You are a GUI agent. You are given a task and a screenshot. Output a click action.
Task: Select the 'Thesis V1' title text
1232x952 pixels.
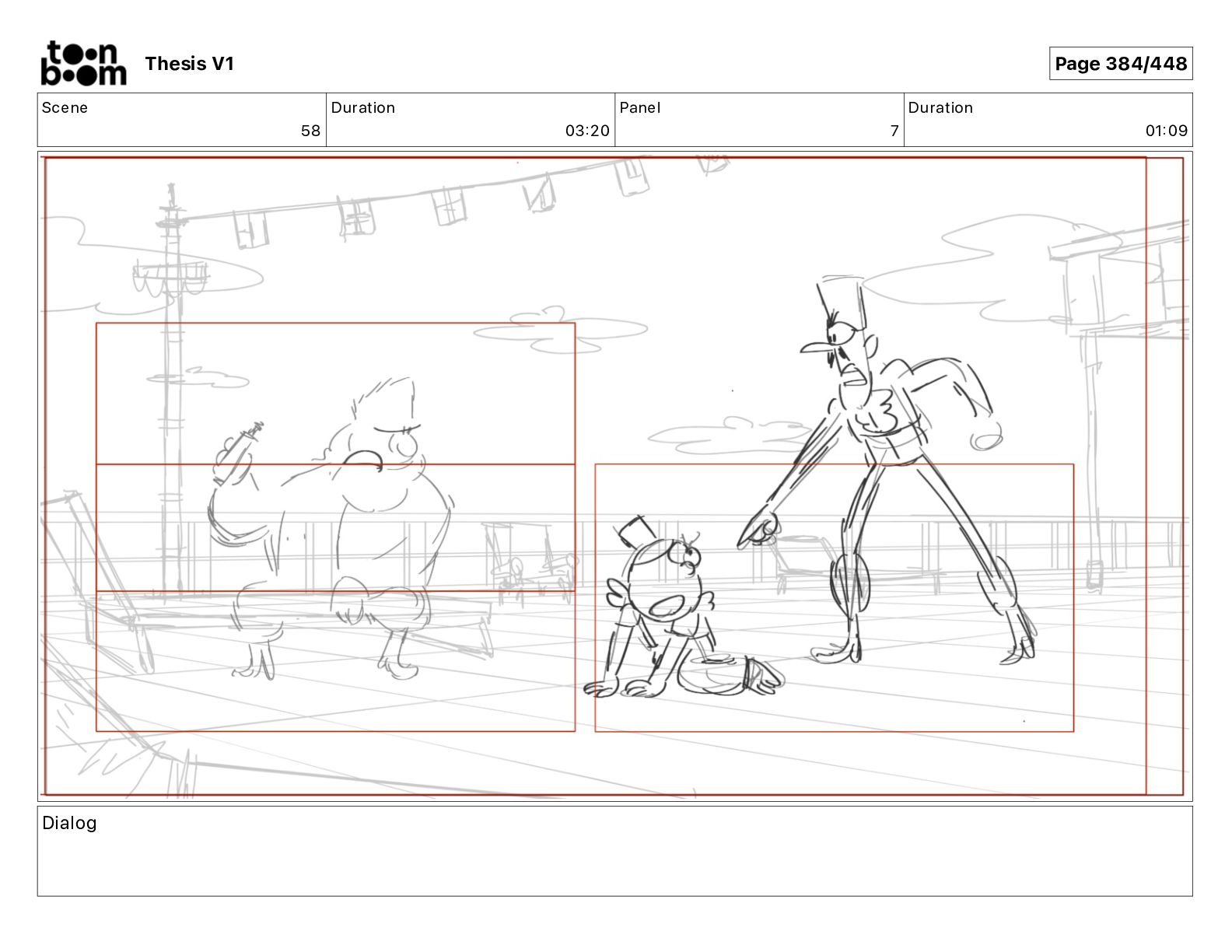[x=189, y=64]
